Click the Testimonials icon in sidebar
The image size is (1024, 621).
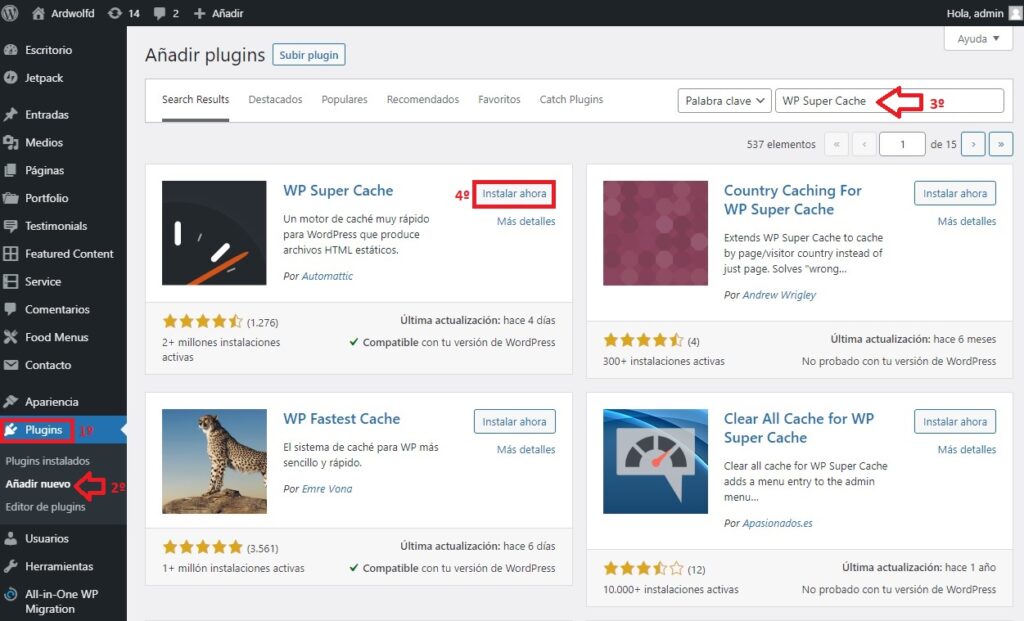tap(10, 226)
